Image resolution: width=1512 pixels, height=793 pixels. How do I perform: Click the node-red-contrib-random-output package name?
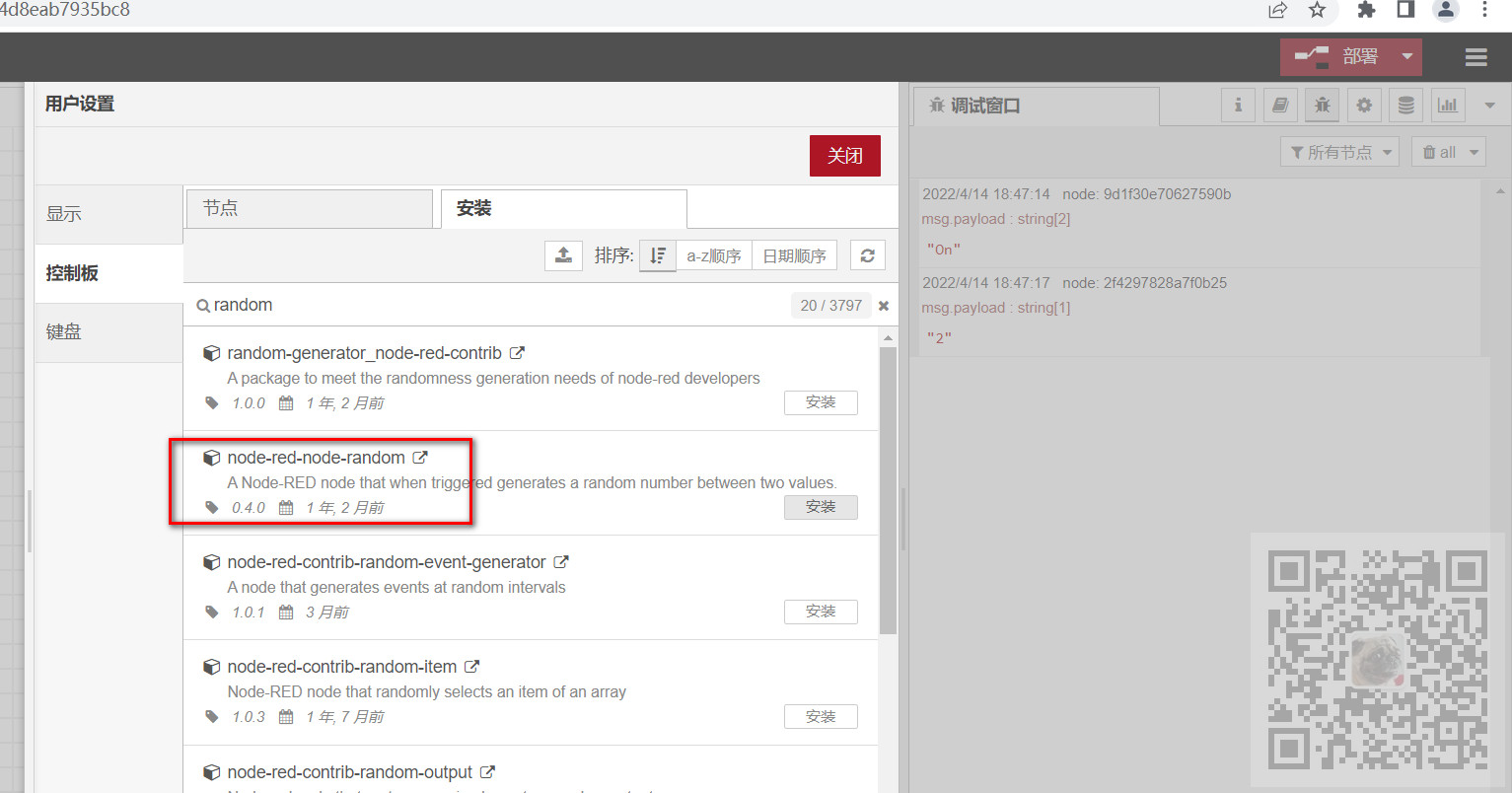point(350,772)
